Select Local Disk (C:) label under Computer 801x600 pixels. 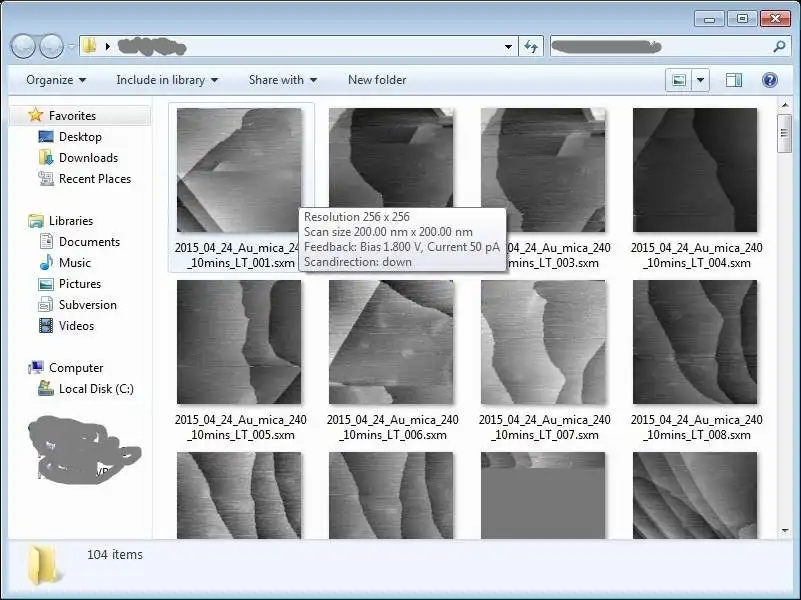96,389
